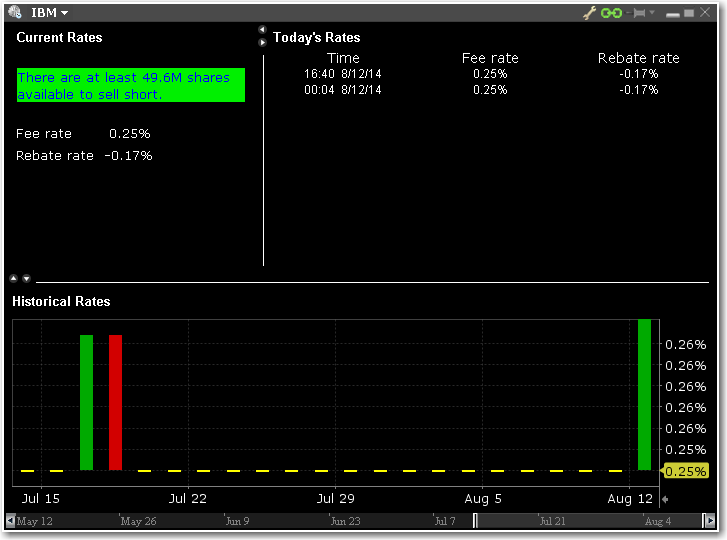Click the yellow 0.25% price marker

pyautogui.click(x=685, y=471)
